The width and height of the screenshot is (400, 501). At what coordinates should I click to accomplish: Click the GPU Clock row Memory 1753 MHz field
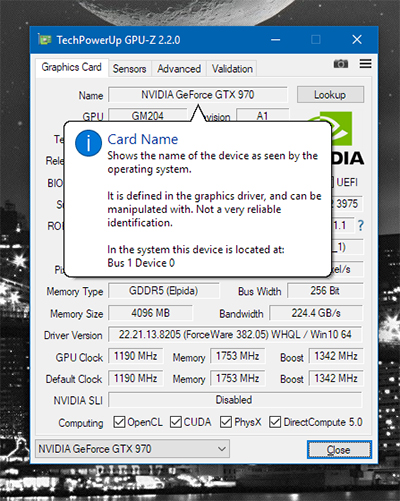[x=237, y=356]
